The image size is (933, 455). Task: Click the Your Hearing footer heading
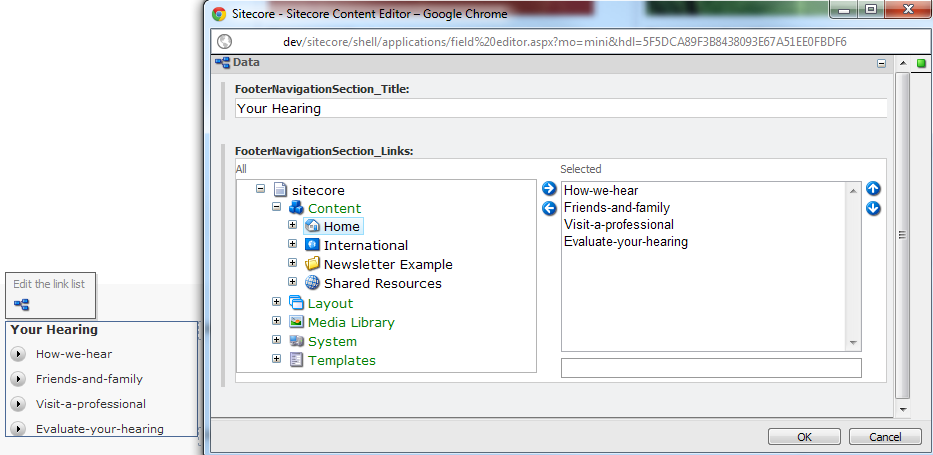coord(54,329)
